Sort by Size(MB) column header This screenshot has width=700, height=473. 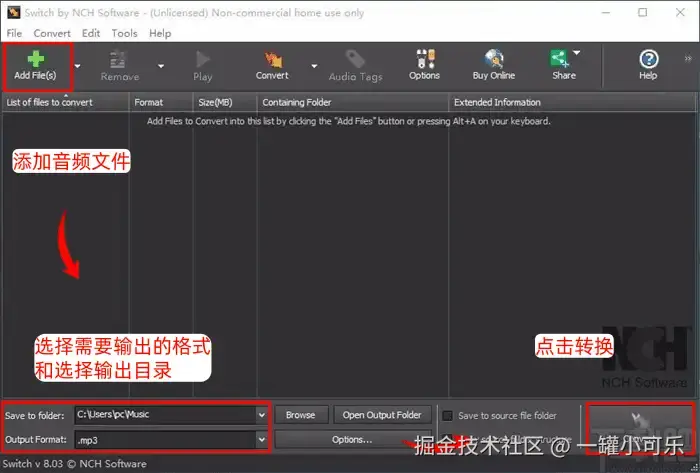(x=225, y=103)
